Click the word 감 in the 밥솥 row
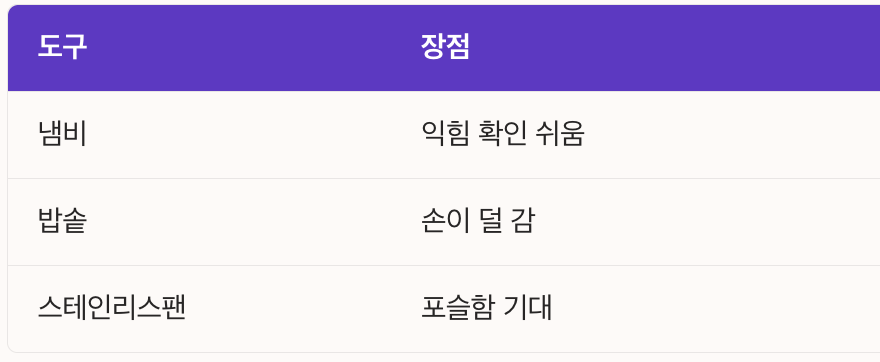The height and width of the screenshot is (362, 880). (522, 222)
